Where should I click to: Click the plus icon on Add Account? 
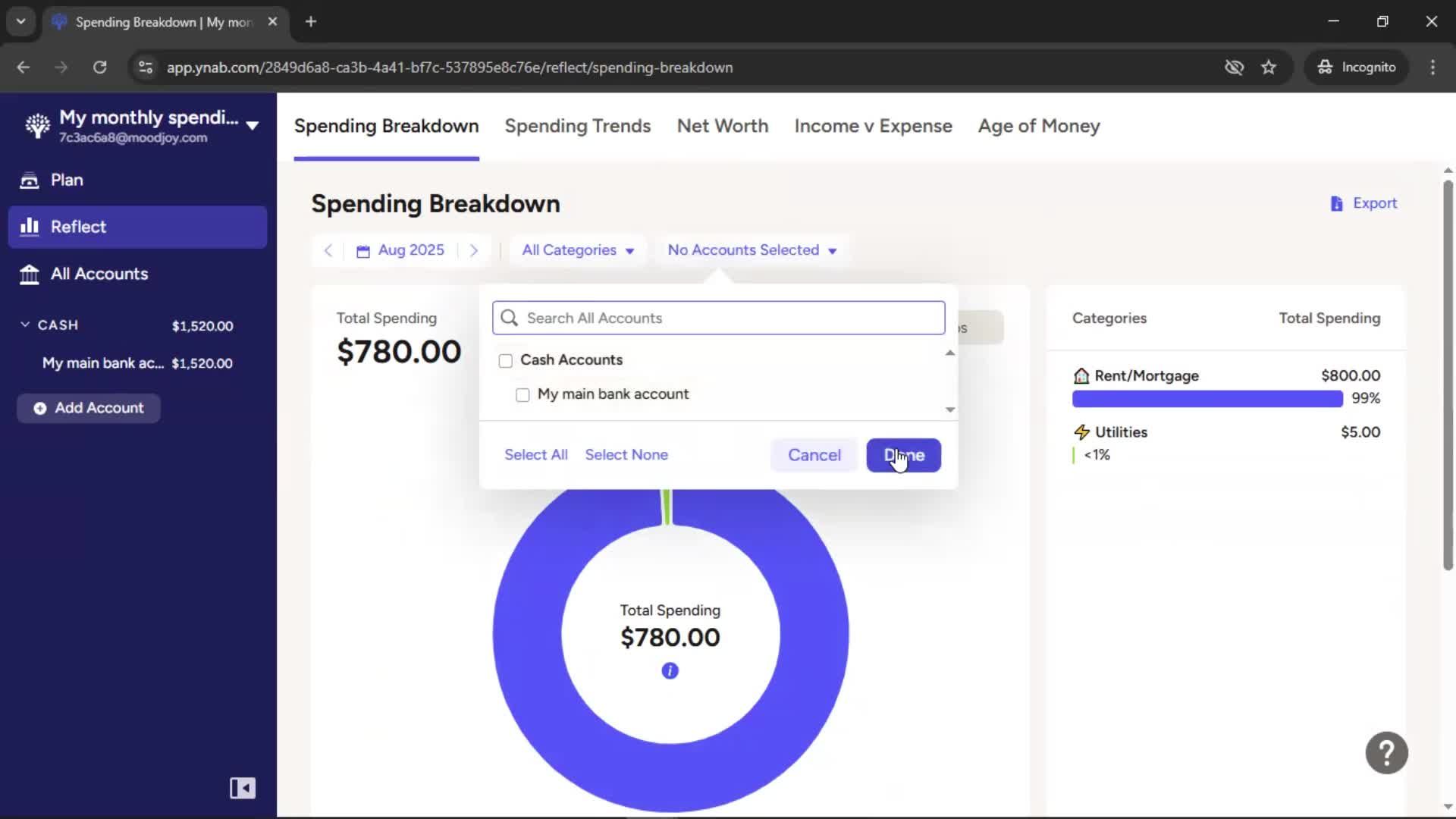pyautogui.click(x=39, y=408)
